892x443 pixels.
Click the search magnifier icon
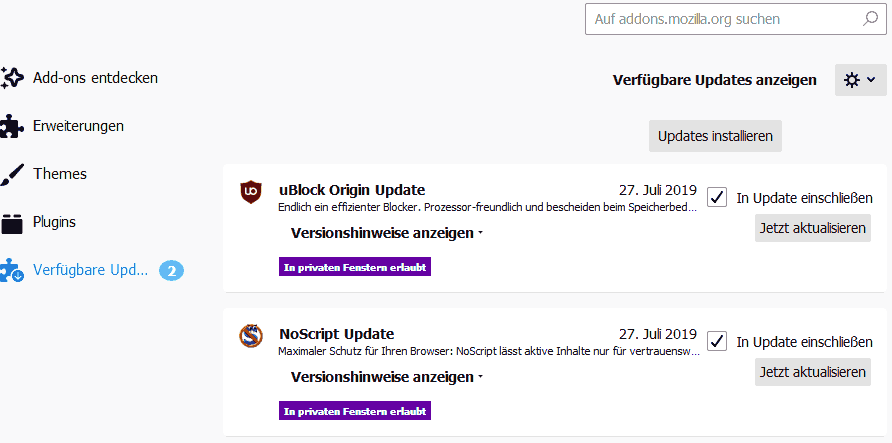(x=869, y=19)
